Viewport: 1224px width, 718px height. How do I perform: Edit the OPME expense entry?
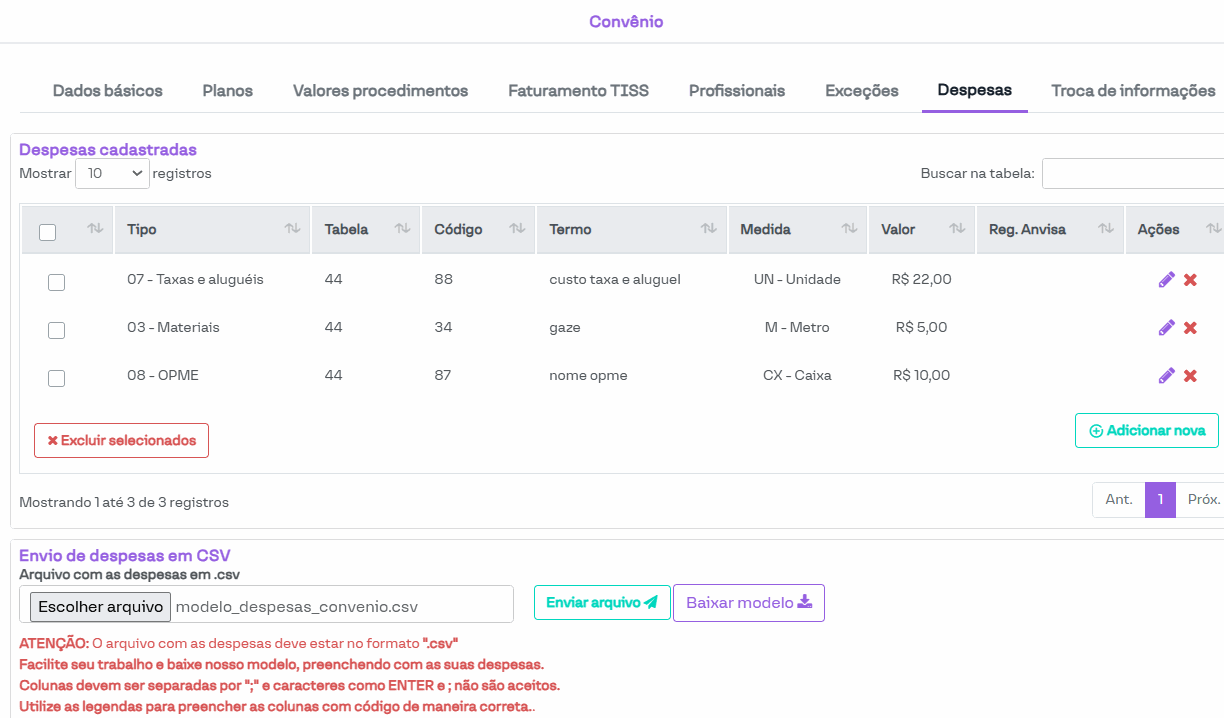pos(1166,376)
